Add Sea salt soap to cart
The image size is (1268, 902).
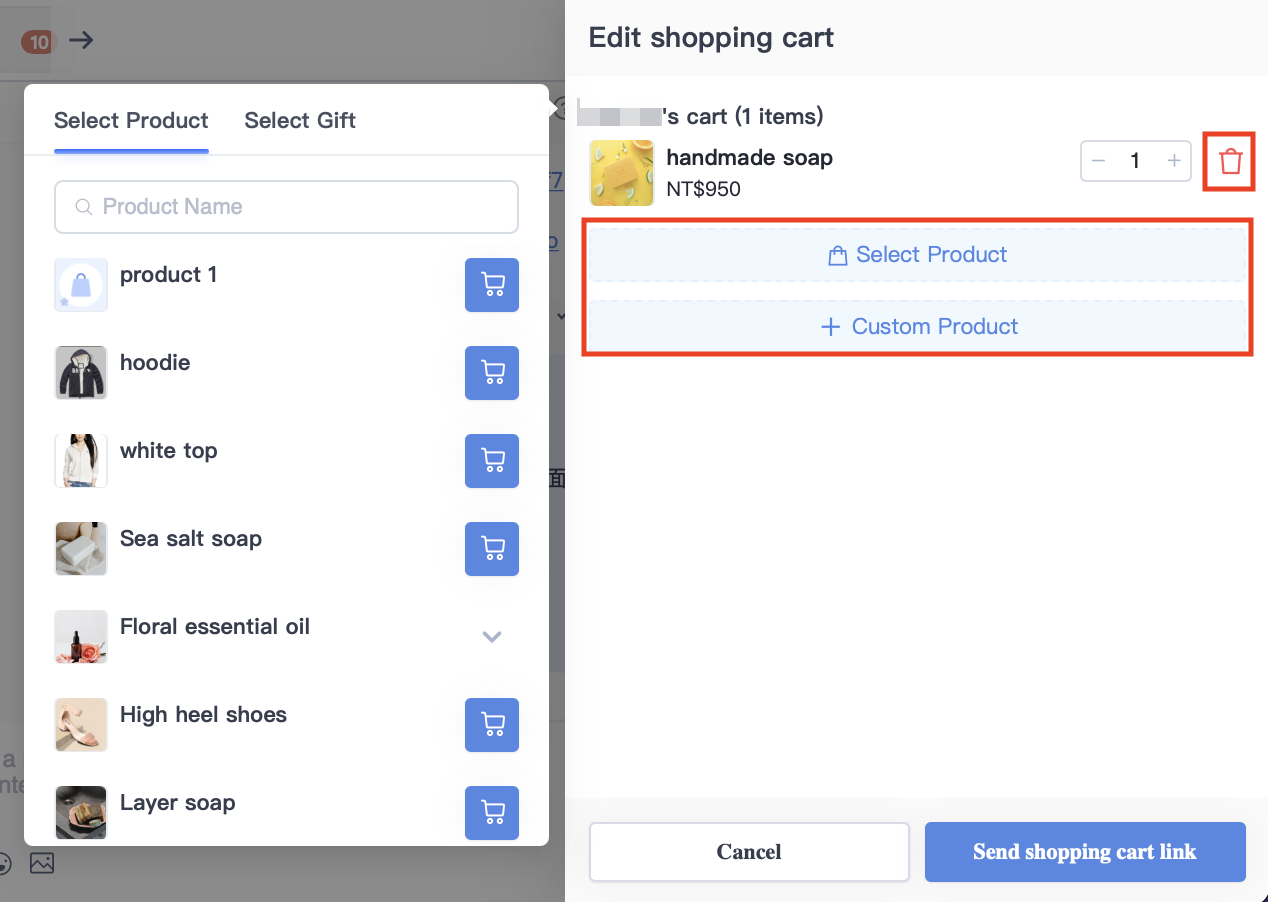pyautogui.click(x=492, y=549)
